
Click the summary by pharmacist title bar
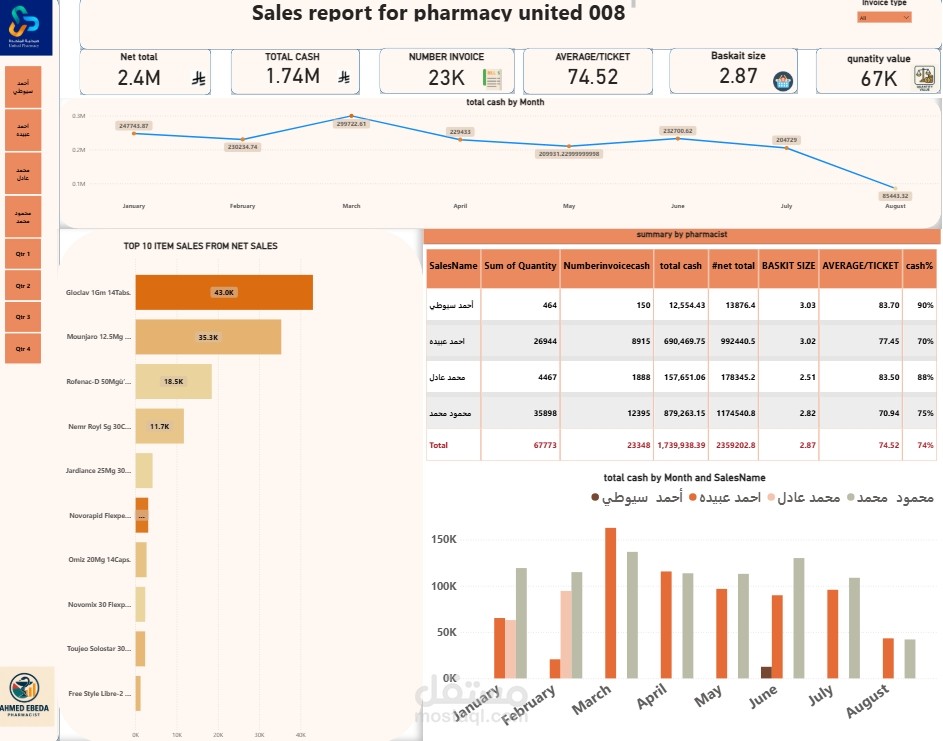pos(682,235)
